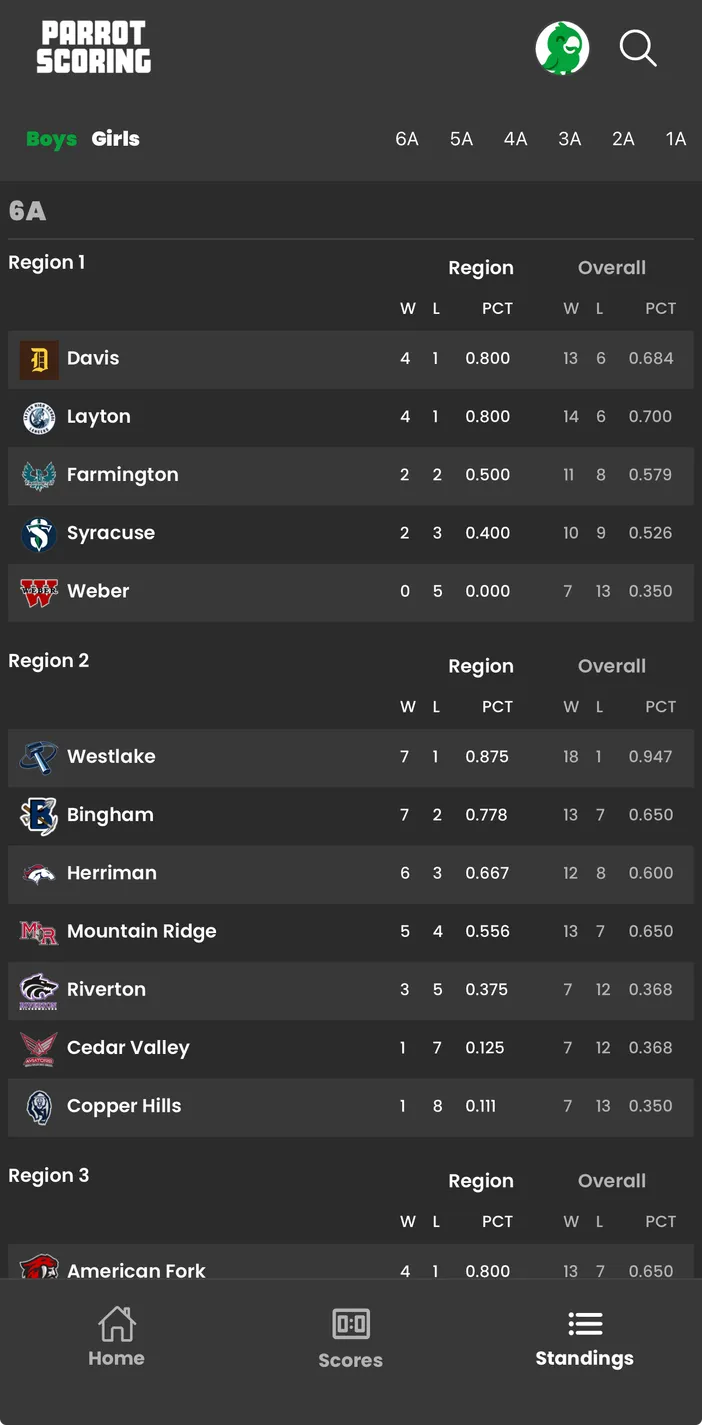
Task: Click the American Fork team logo
Action: 38,1270
